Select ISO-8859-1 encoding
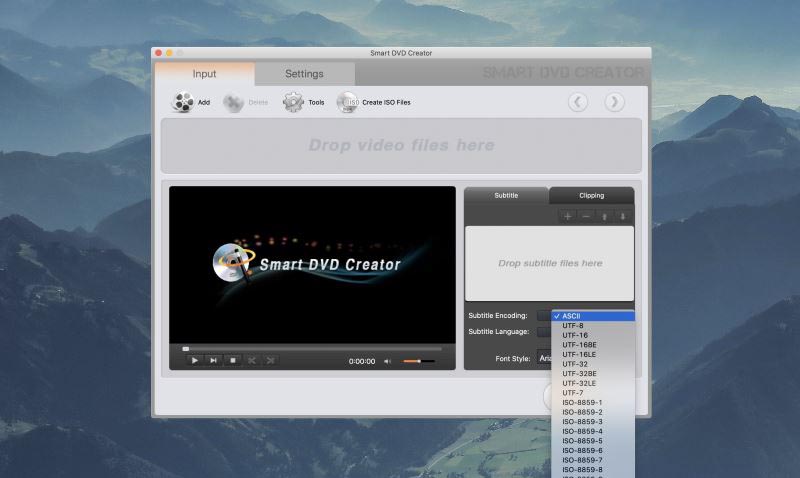The height and width of the screenshot is (478, 800). (593, 402)
